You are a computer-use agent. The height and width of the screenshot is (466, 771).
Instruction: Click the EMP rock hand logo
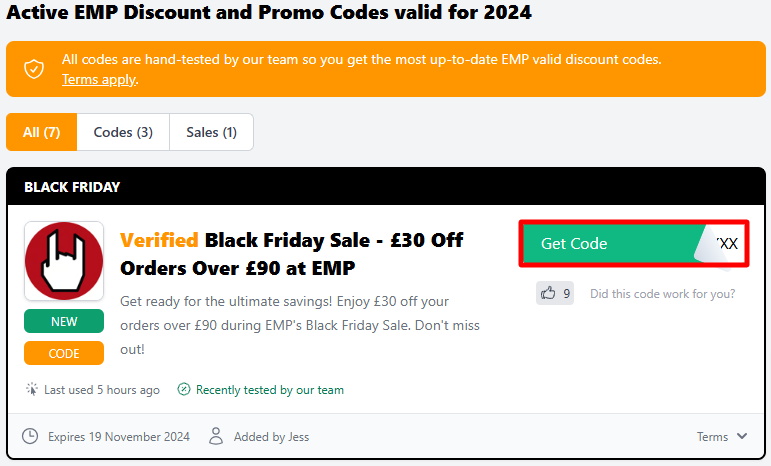tap(64, 261)
